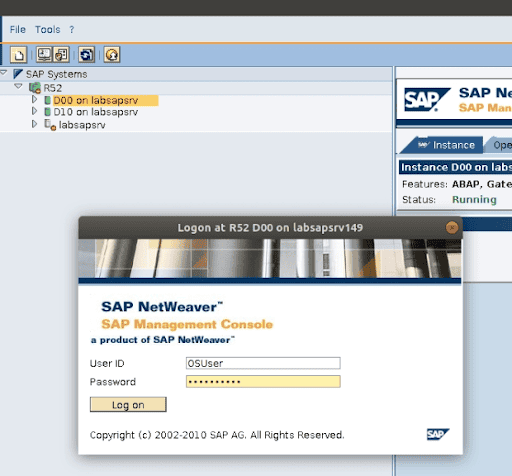Open the File menu

(x=18, y=30)
